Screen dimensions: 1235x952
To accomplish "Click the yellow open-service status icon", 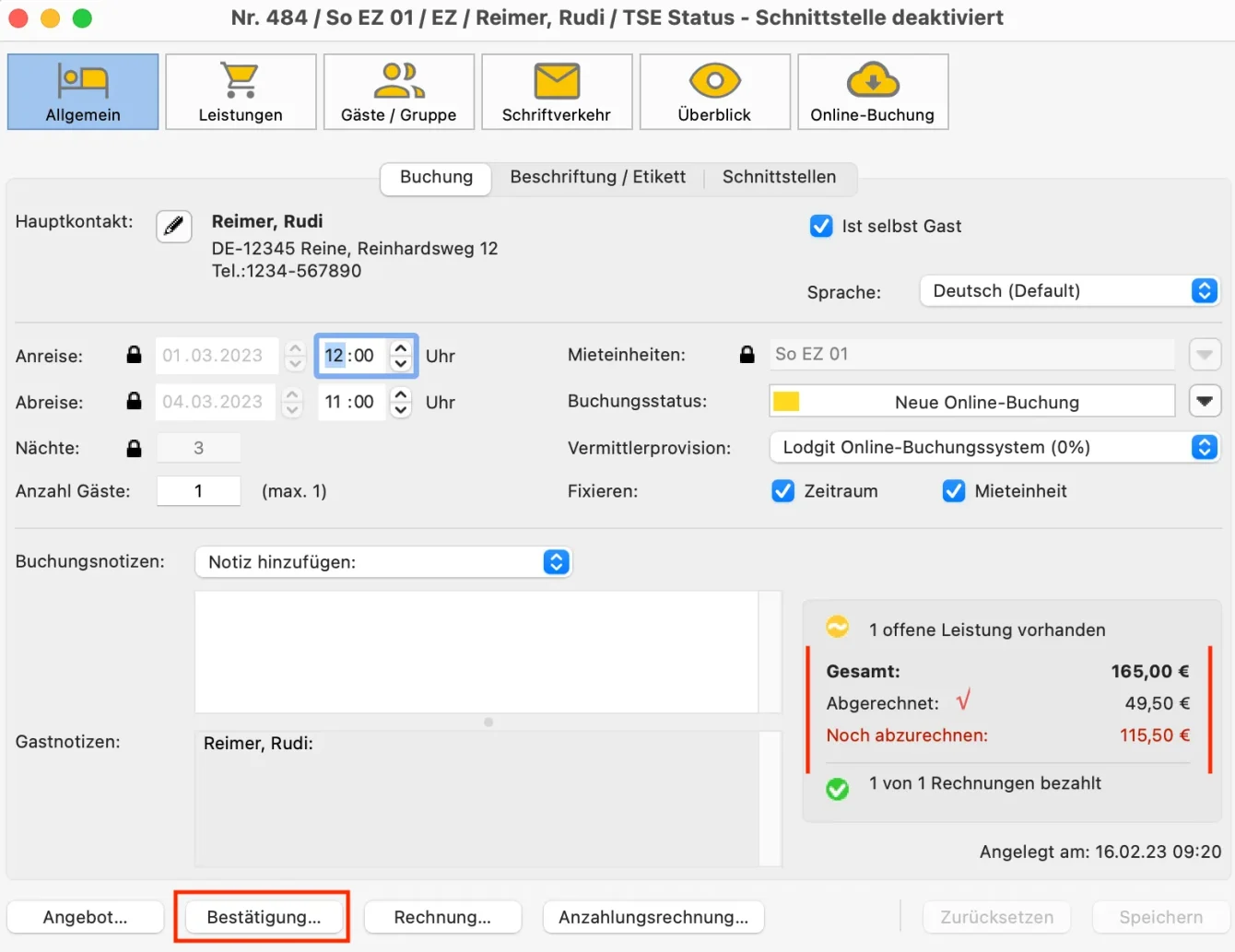I will coord(837,627).
